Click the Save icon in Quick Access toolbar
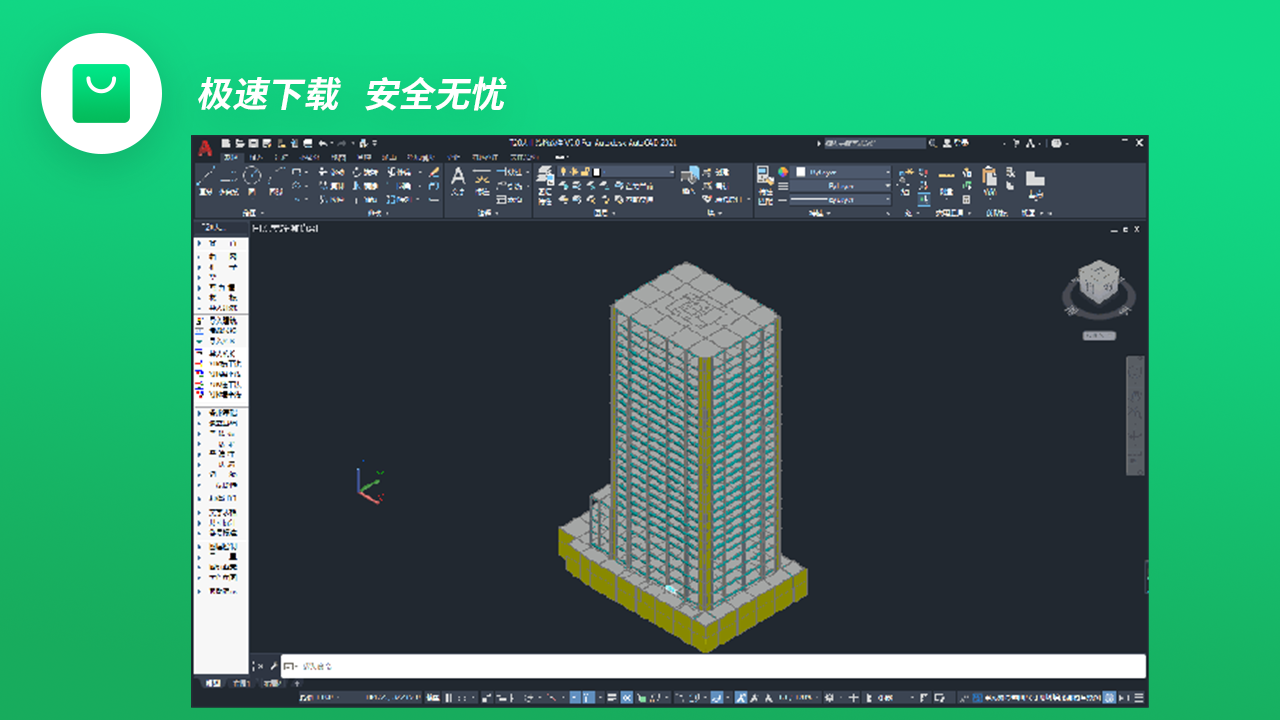Image resolution: width=1280 pixels, height=720 pixels. [253, 142]
